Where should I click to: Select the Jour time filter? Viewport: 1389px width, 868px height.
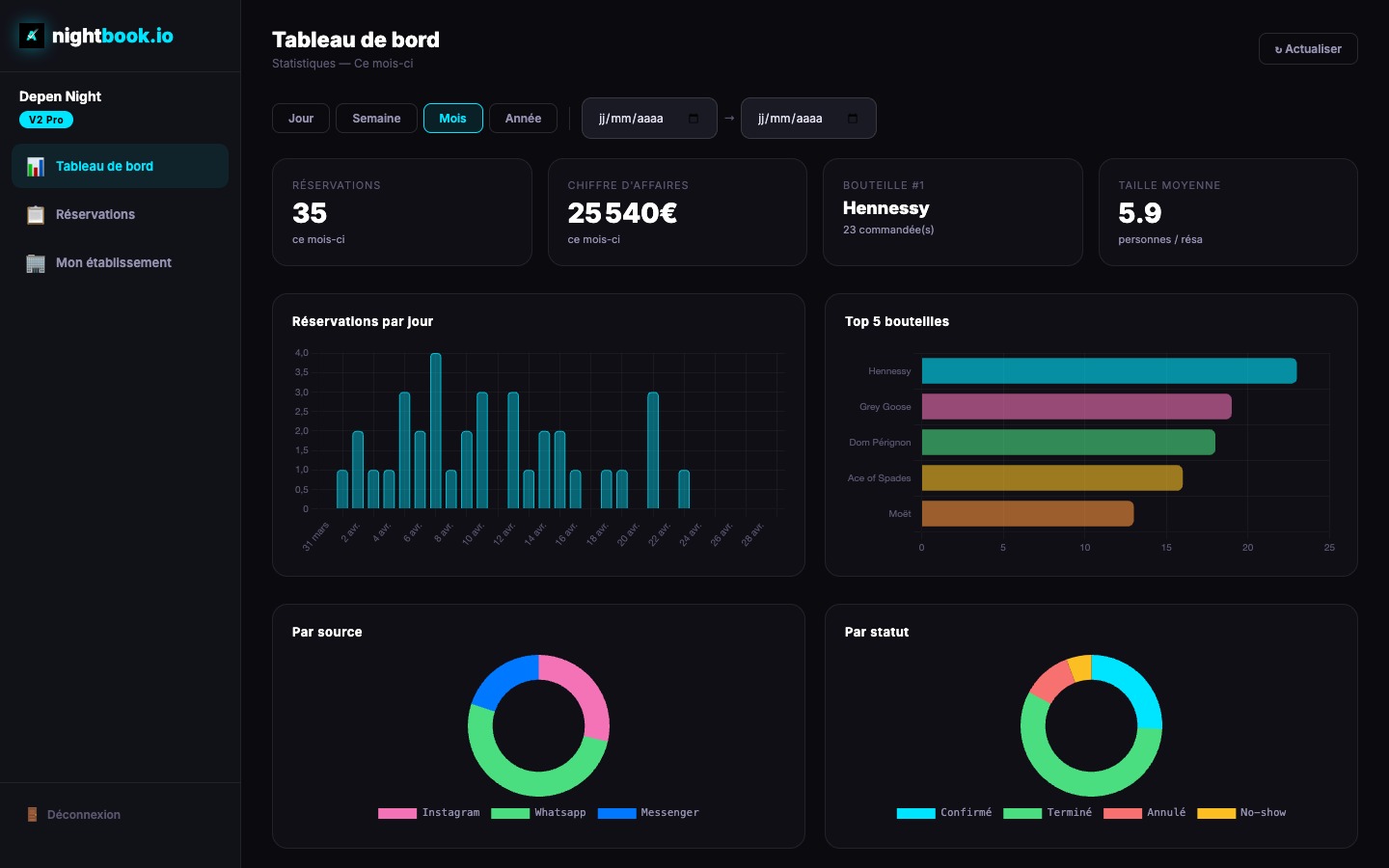point(300,118)
